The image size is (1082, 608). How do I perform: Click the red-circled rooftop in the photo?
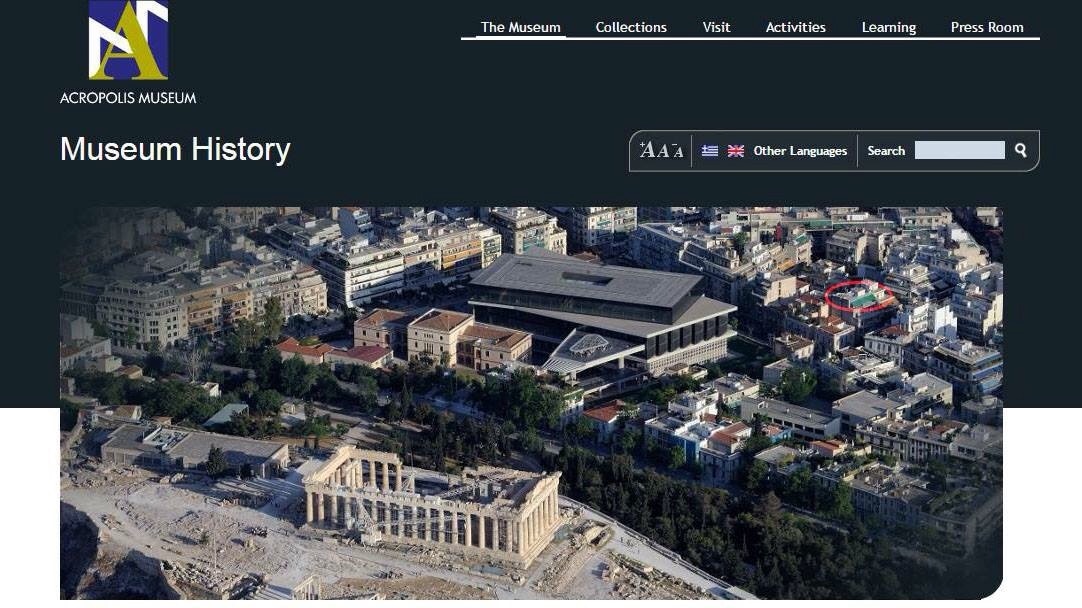859,296
